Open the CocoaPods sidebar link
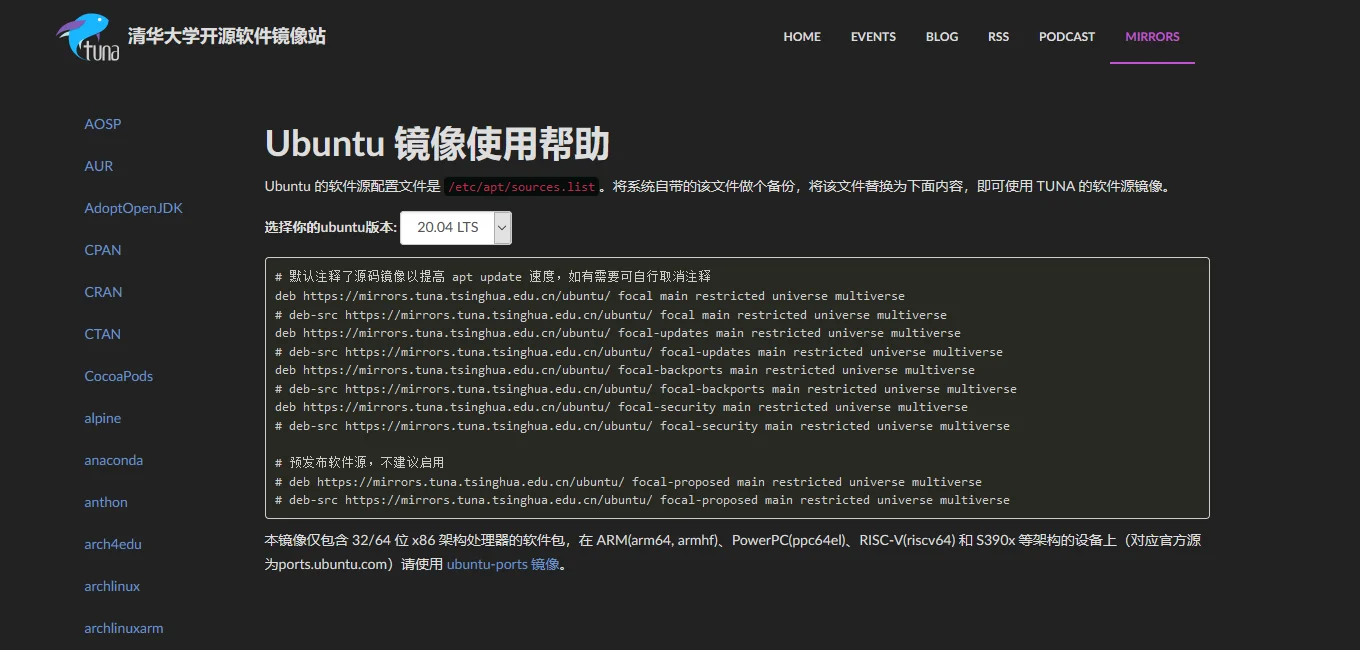This screenshot has height=650, width=1360. [x=119, y=376]
